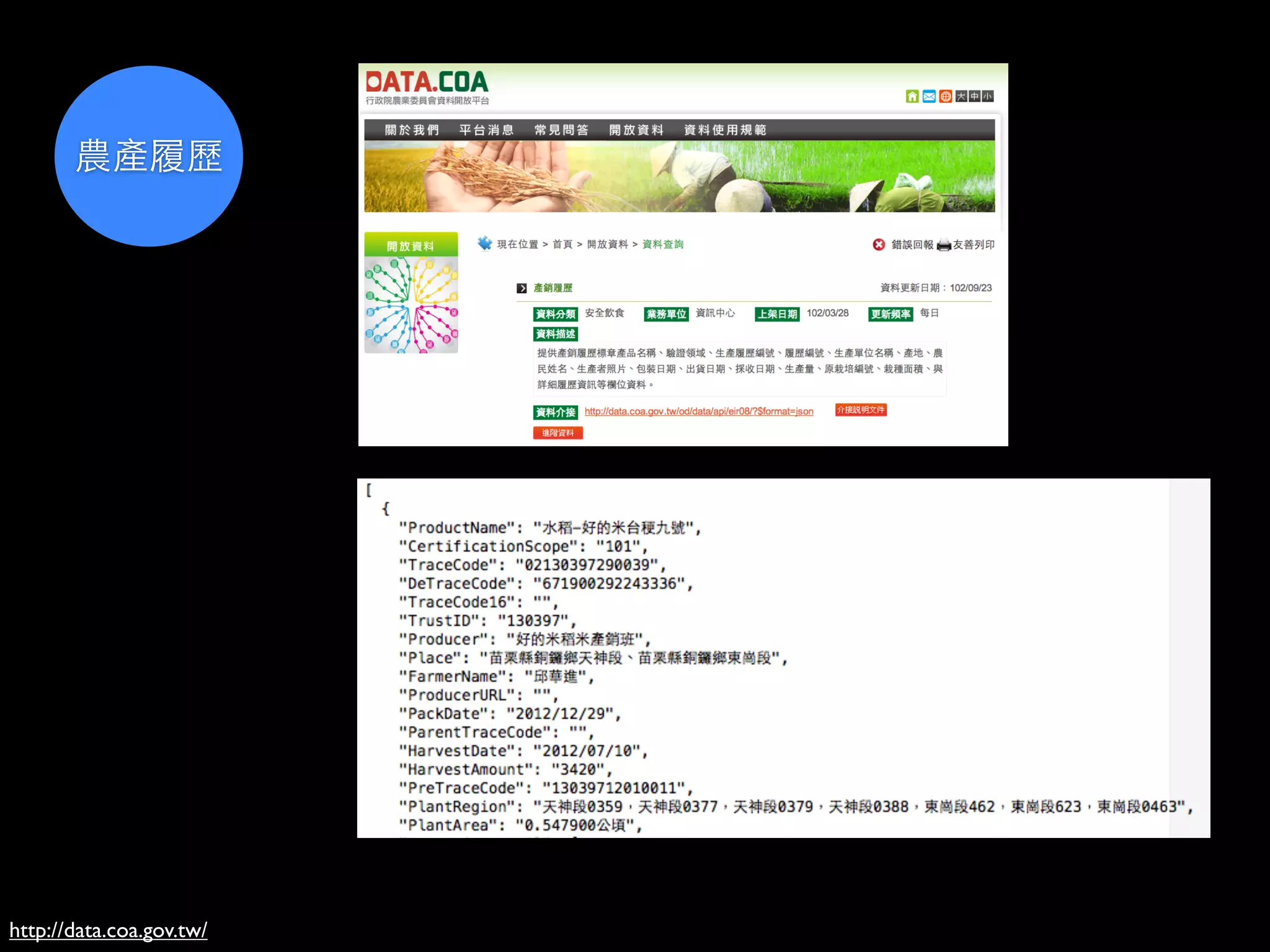Screen dimensions: 1270x952
Task: Click the "TrustID": "130397" line
Action: [x=488, y=621]
